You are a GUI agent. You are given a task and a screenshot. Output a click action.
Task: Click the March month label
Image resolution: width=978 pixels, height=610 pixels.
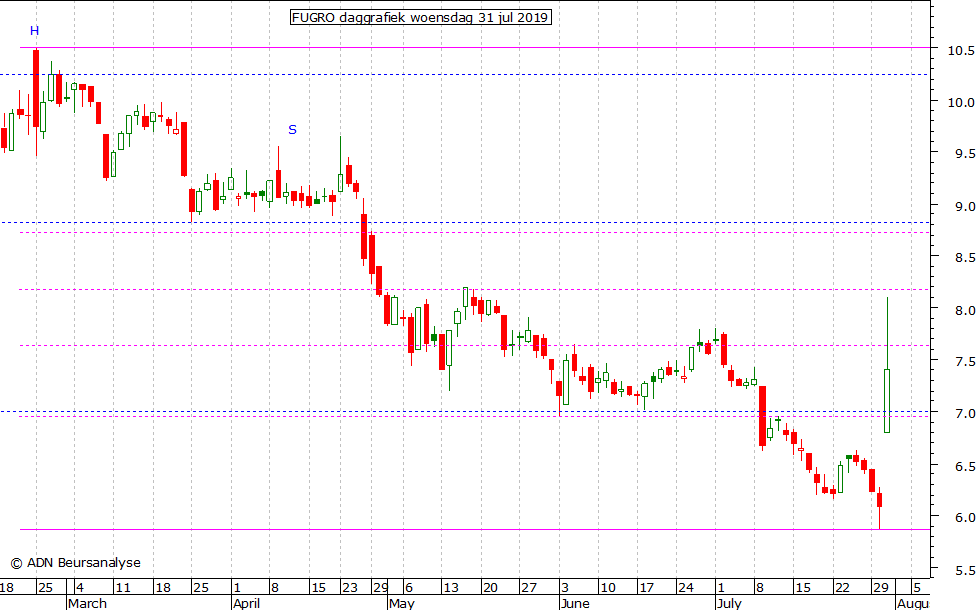point(87,603)
